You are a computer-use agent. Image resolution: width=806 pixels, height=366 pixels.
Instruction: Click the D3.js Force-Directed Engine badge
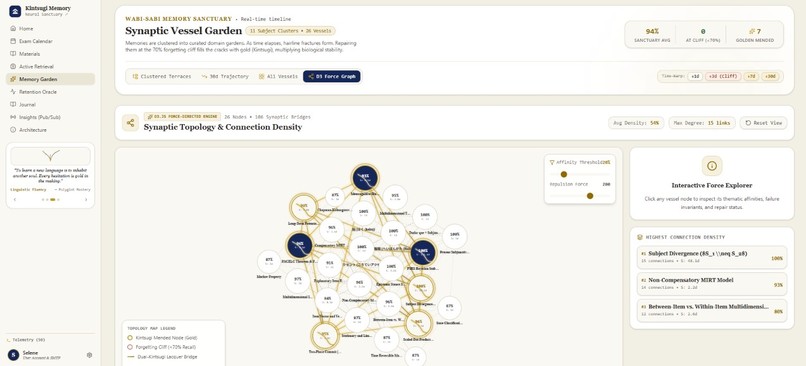(182, 117)
